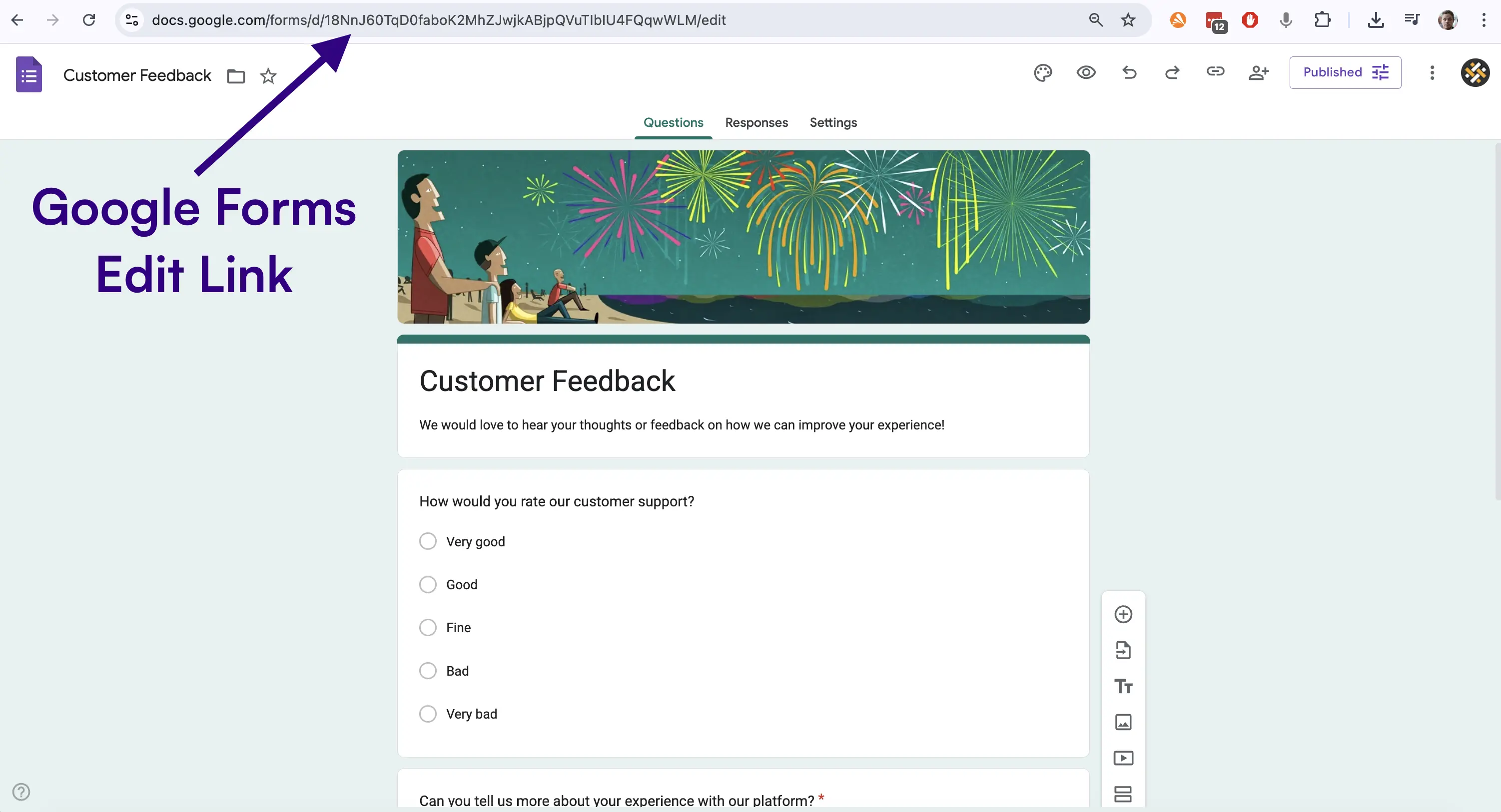Image resolution: width=1501 pixels, height=812 pixels.
Task: Choose the Bad rating option
Action: 427,671
